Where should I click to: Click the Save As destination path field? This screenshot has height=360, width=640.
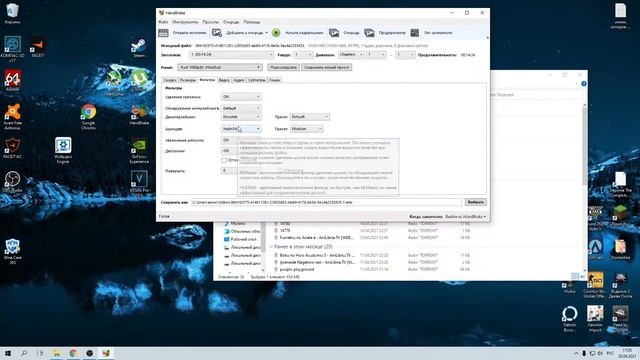326,202
